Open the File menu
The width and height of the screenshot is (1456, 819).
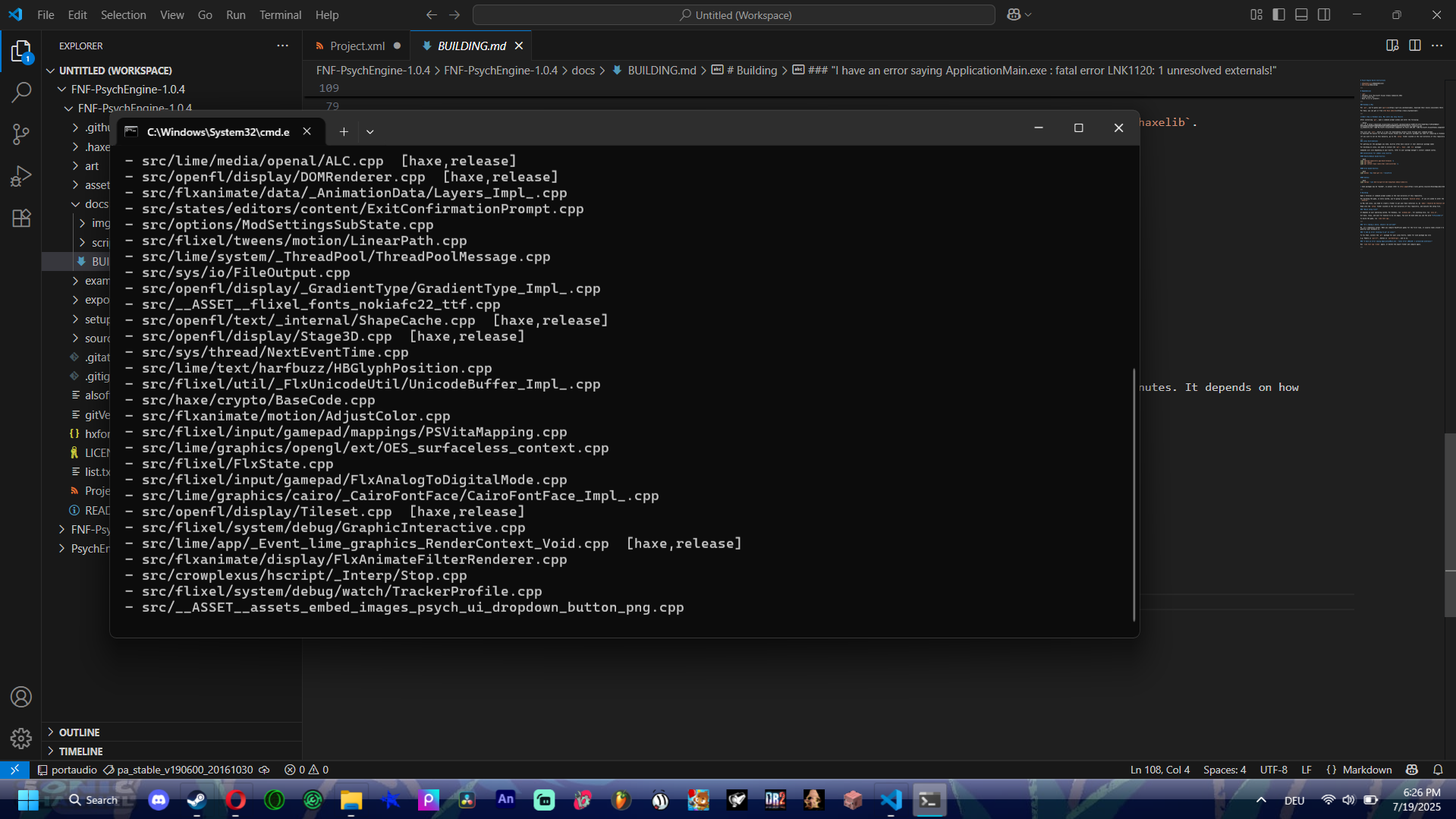click(x=46, y=14)
